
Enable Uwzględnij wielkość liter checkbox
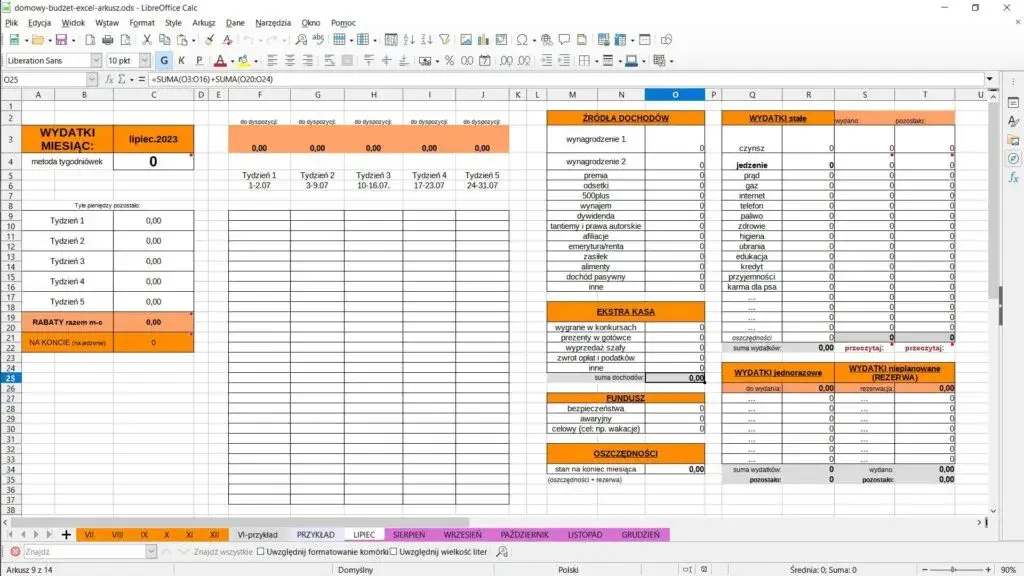tap(394, 552)
